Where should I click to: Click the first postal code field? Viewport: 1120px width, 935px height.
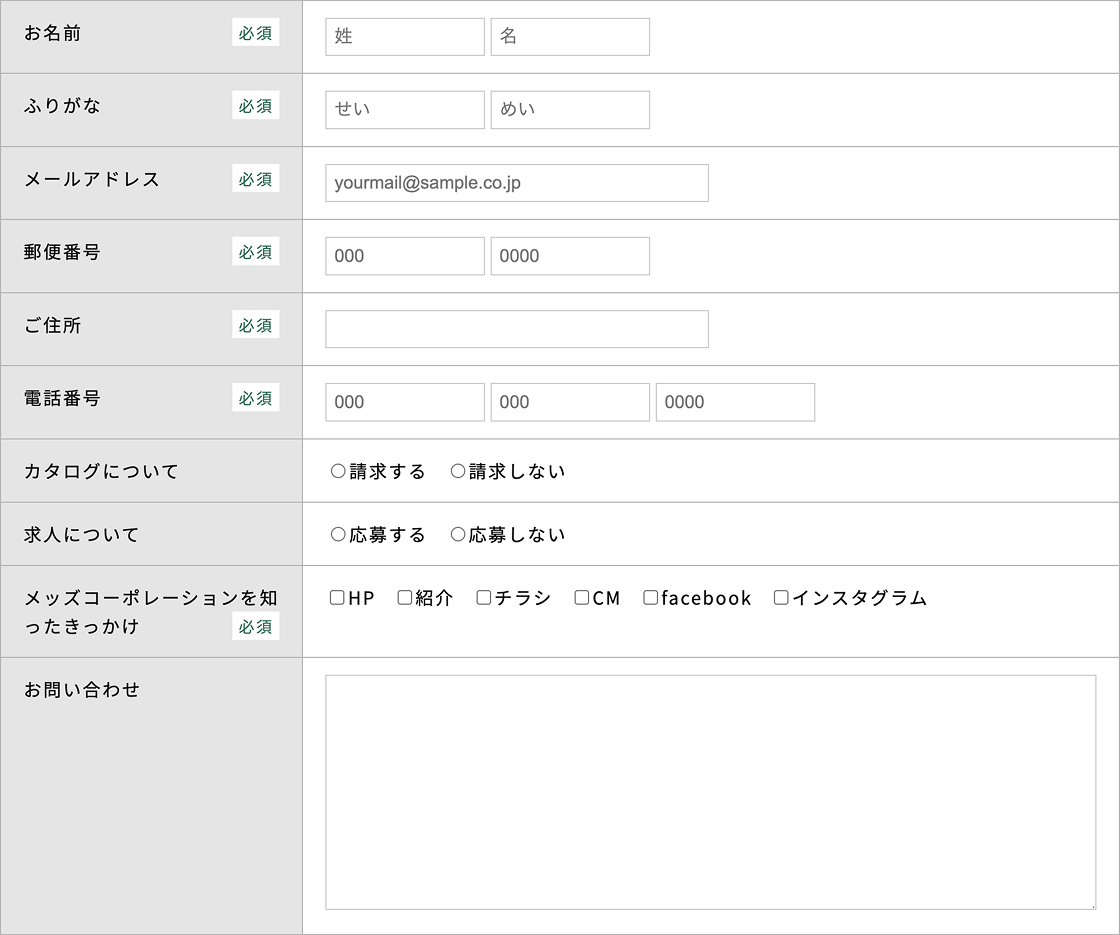tap(404, 256)
